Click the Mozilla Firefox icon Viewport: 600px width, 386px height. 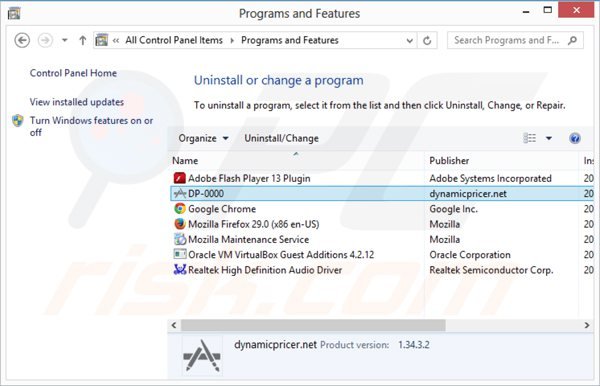(179, 224)
